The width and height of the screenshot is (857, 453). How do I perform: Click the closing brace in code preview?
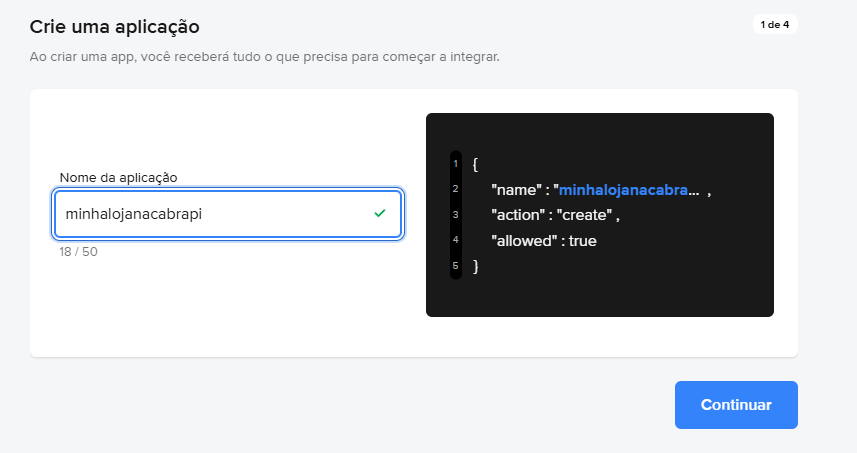[476, 266]
